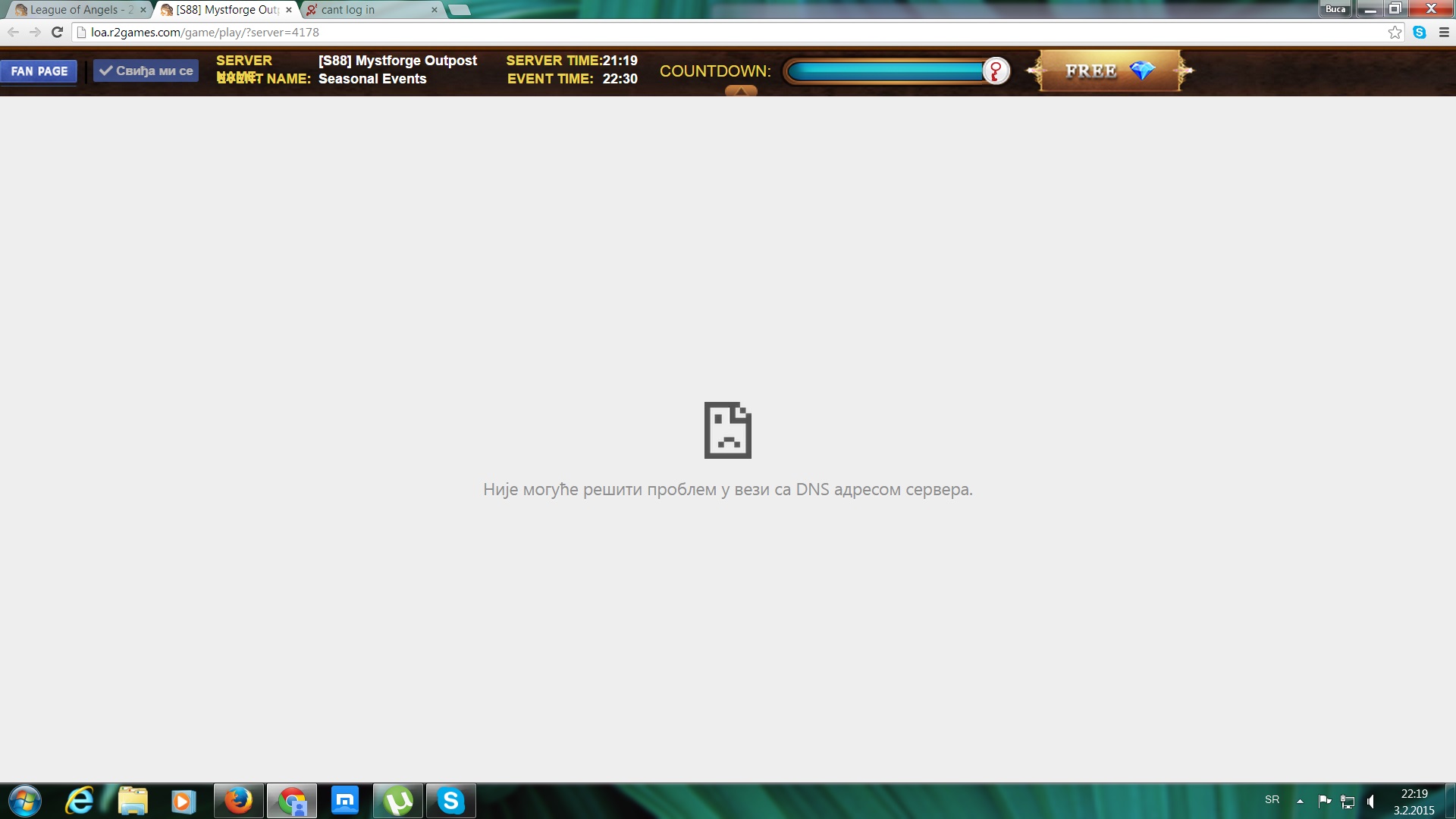Viewport: 1456px width, 819px height.
Task: Open Firefox from the taskbar
Action: pos(239,801)
